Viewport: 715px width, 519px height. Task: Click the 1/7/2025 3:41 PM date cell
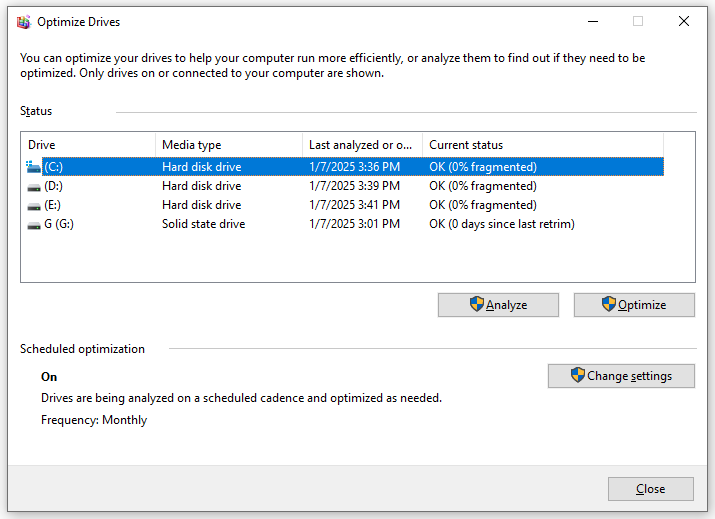[x=354, y=205]
